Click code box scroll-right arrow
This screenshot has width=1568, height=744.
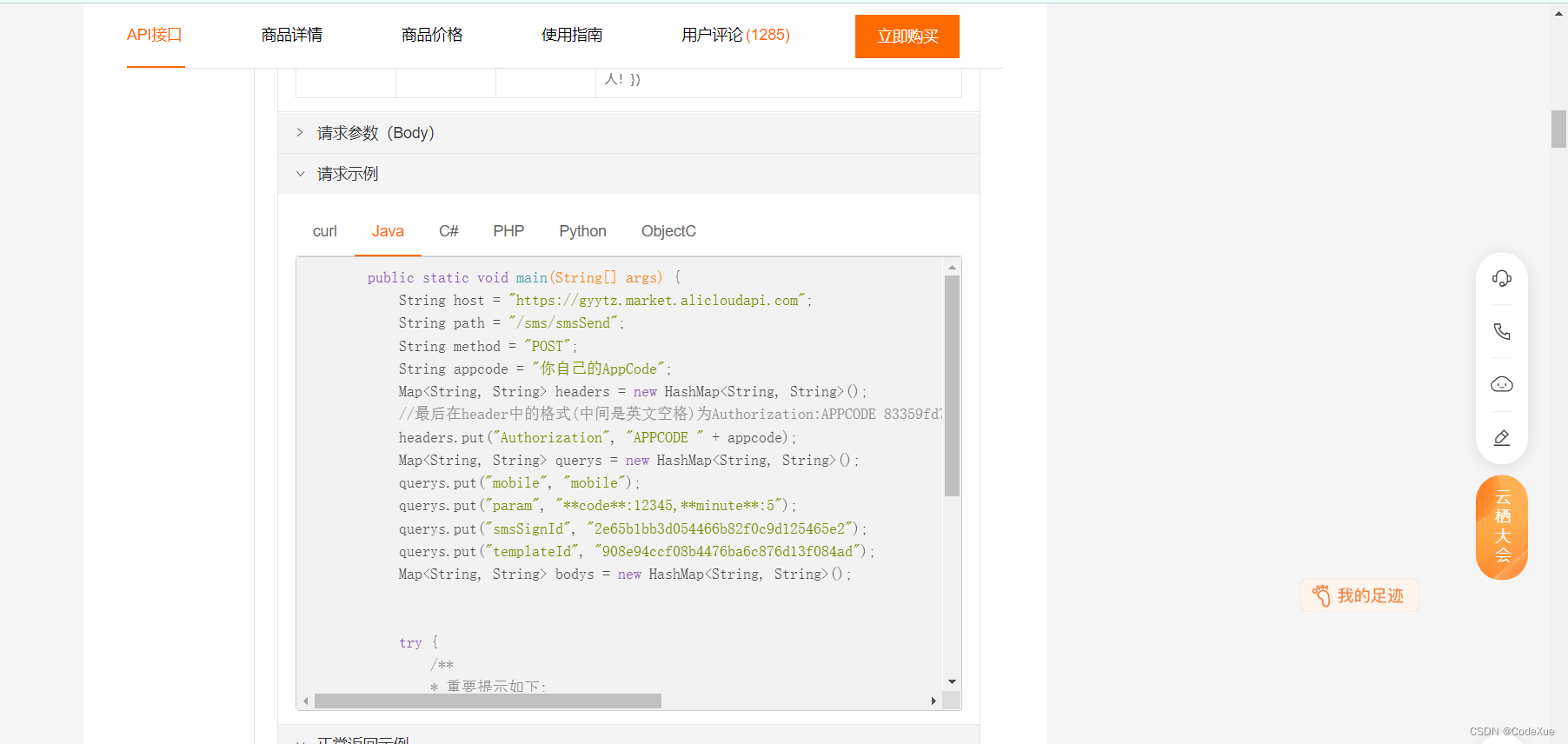click(933, 701)
